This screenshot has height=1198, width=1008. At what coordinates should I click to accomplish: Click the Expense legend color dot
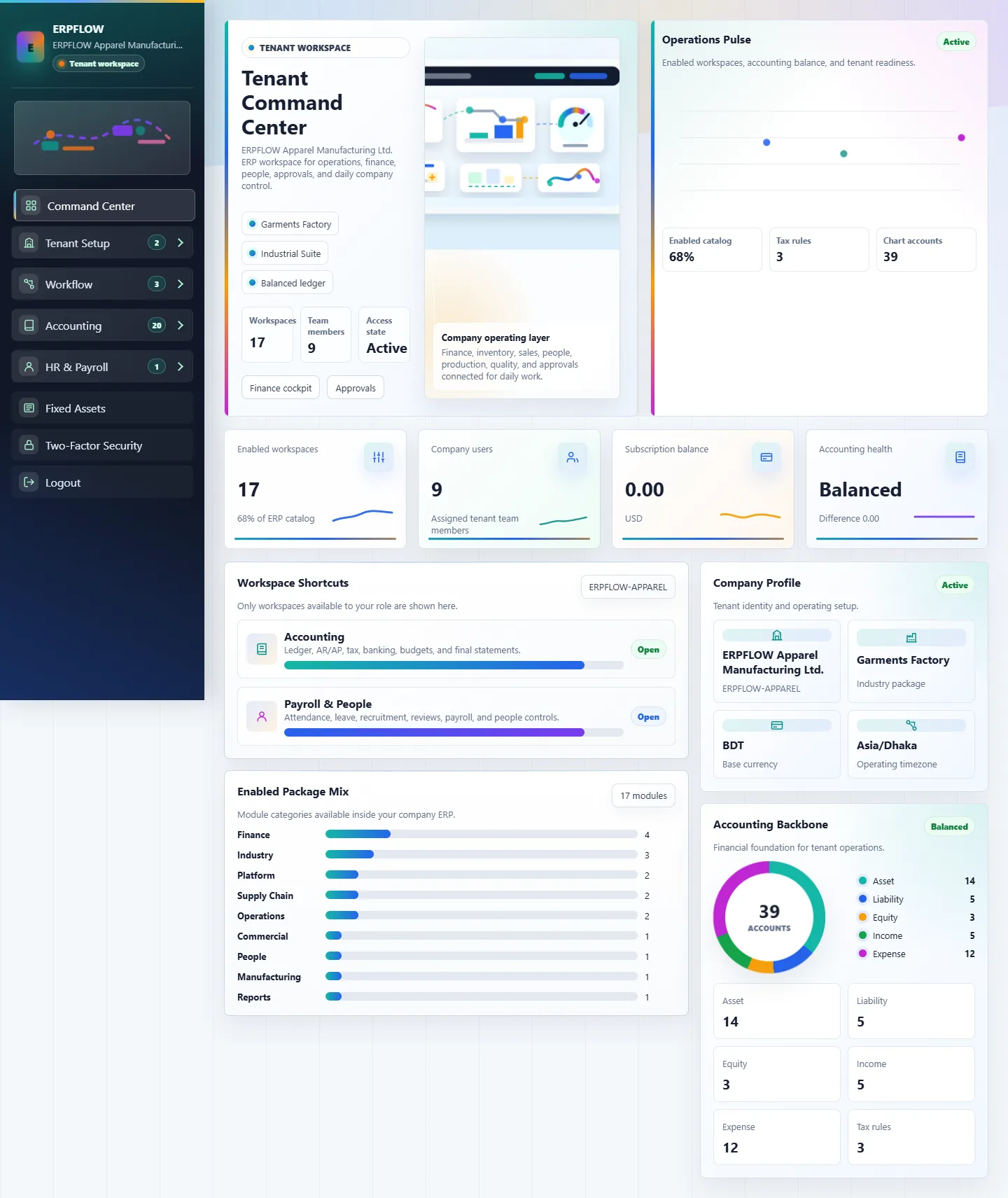(x=862, y=954)
